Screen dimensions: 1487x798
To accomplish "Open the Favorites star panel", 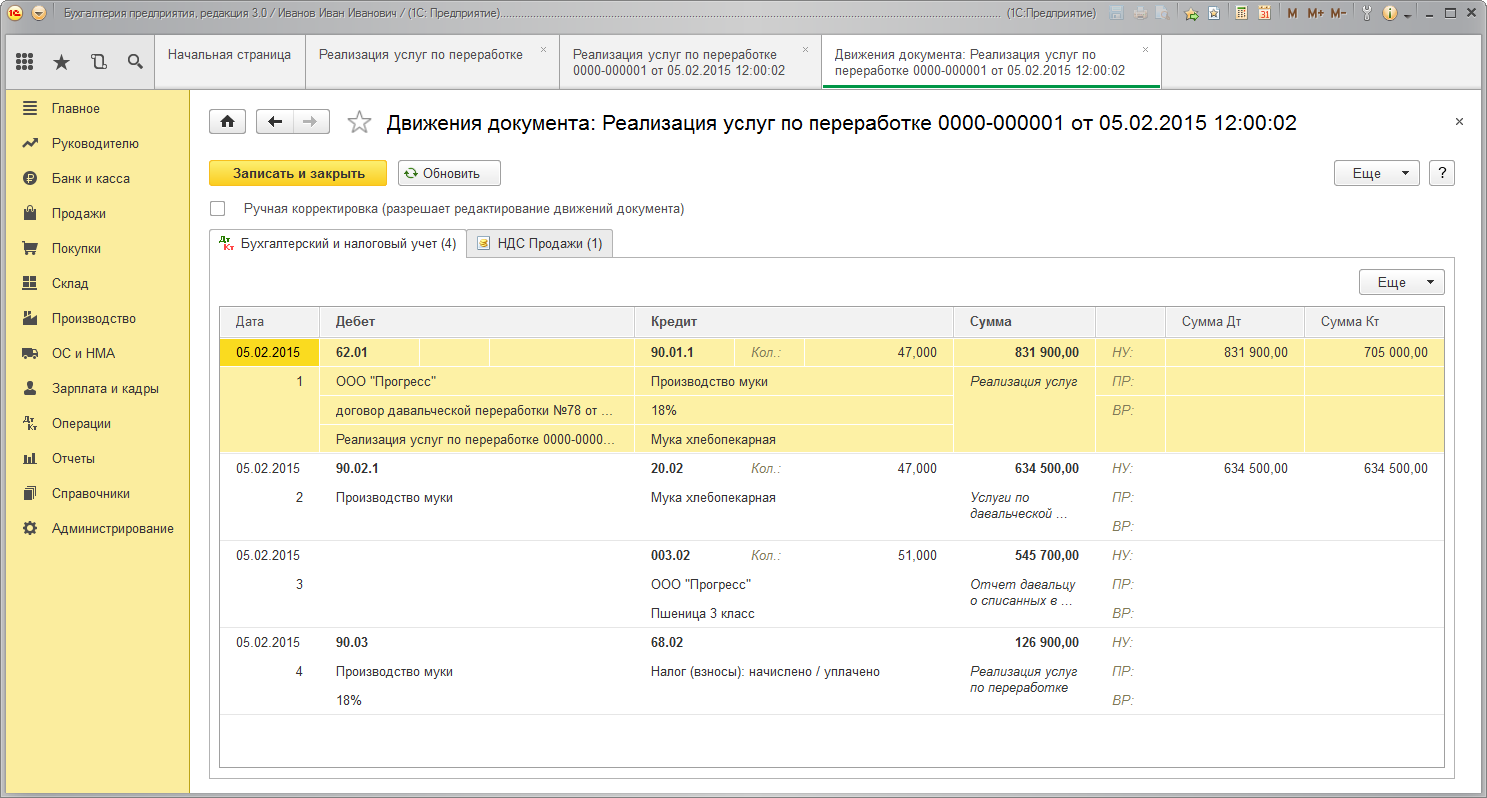I will tap(61, 62).
